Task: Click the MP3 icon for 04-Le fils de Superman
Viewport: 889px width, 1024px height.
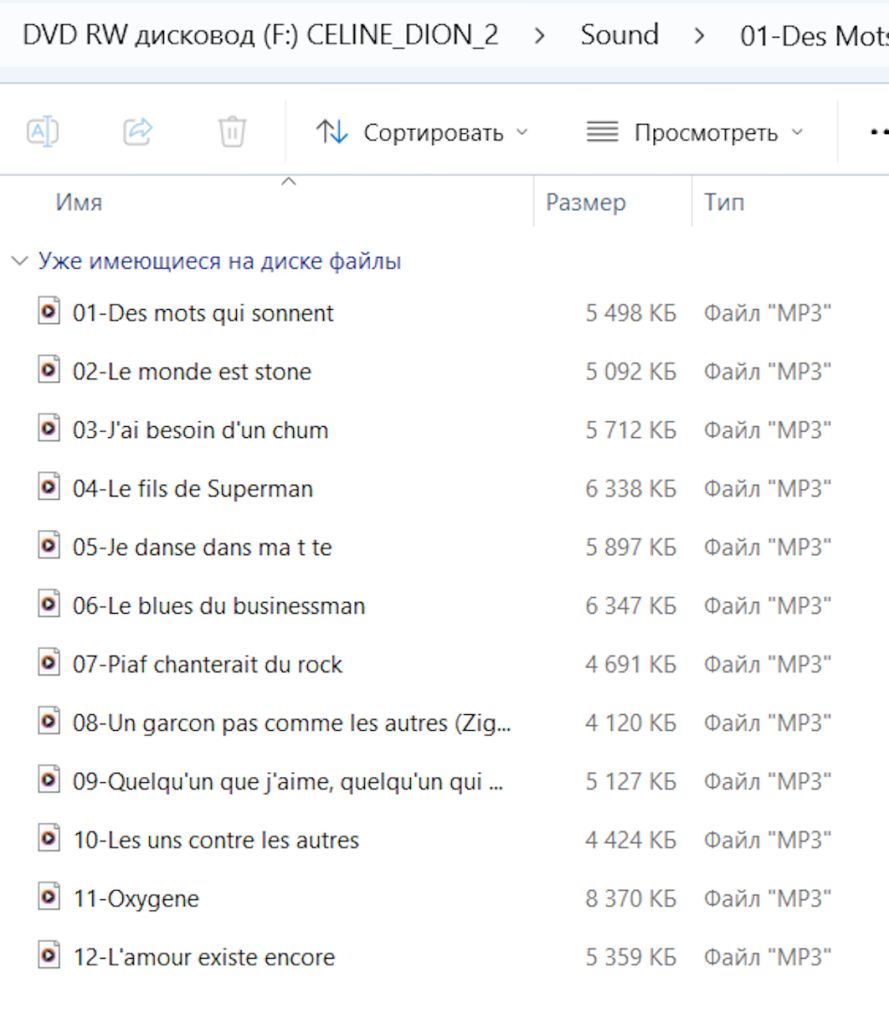Action: (x=49, y=487)
